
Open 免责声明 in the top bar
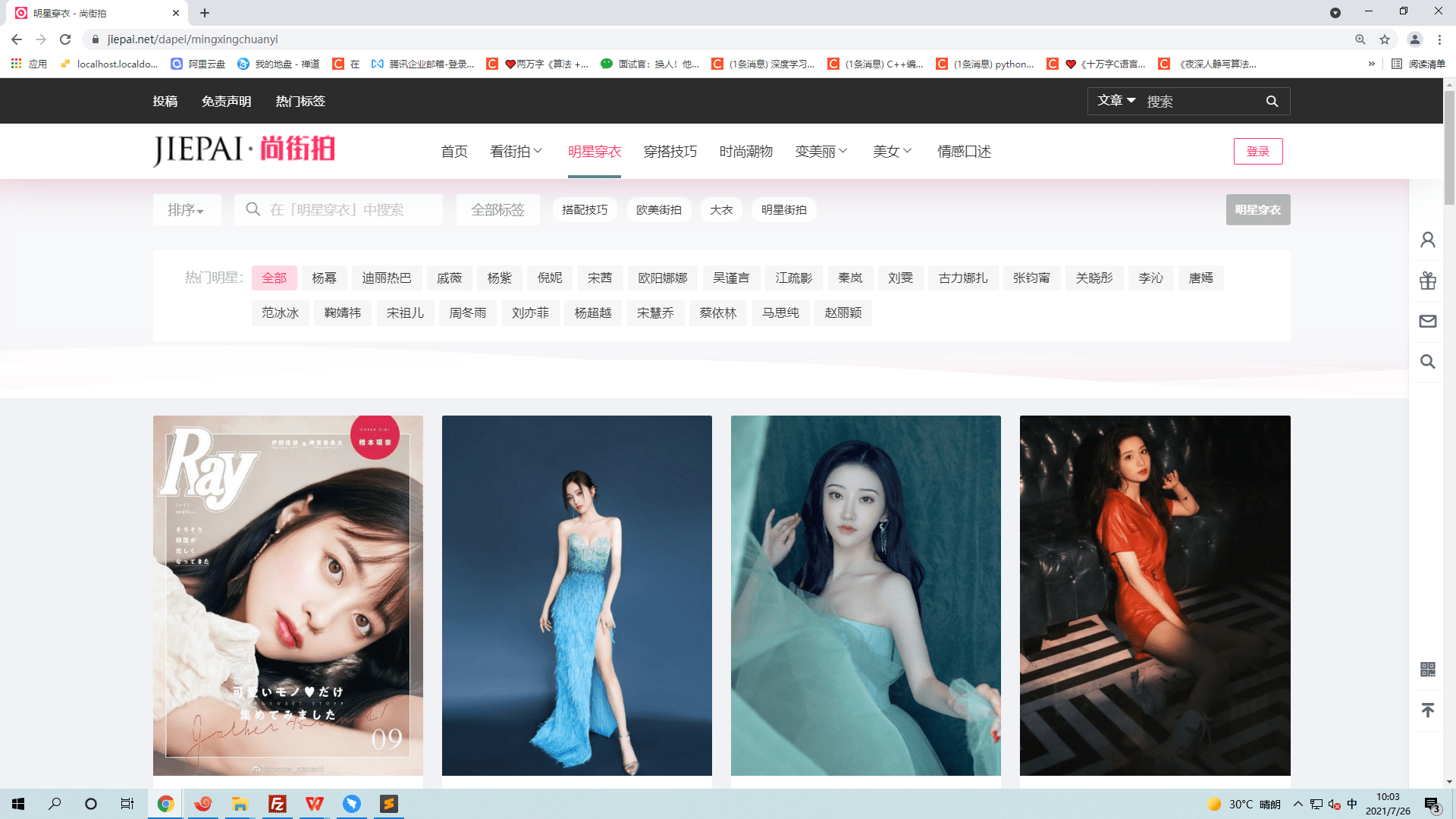coord(227,101)
